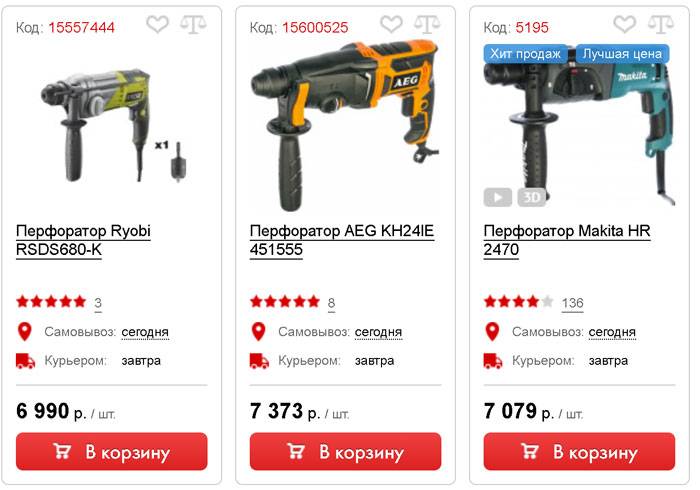This screenshot has height=490, width=700.
Task: Open the Makita 3D view badge
Action: pyautogui.click(x=531, y=197)
